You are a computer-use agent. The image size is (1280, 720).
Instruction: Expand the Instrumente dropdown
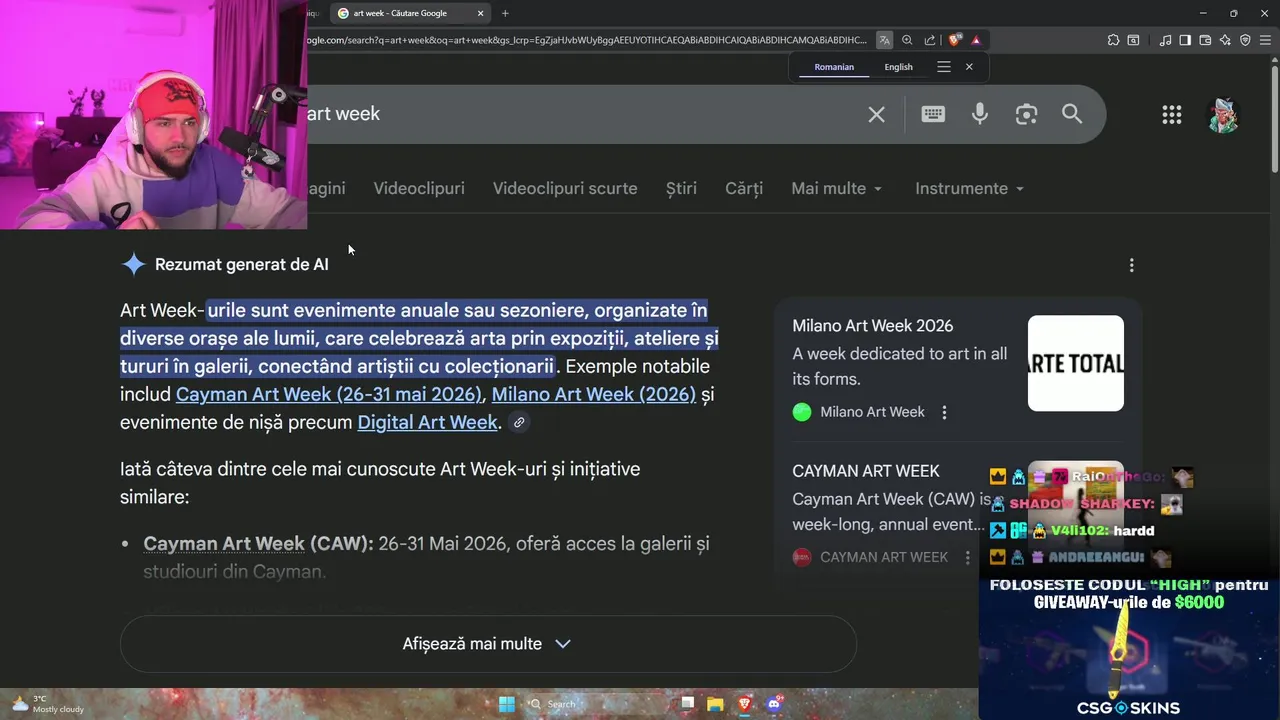coord(970,188)
